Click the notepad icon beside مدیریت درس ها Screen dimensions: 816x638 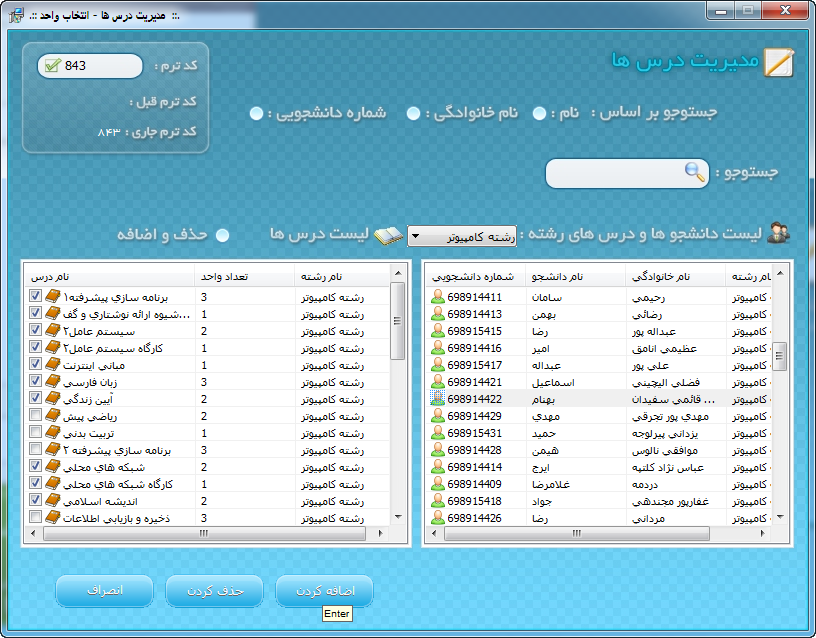coord(778,62)
